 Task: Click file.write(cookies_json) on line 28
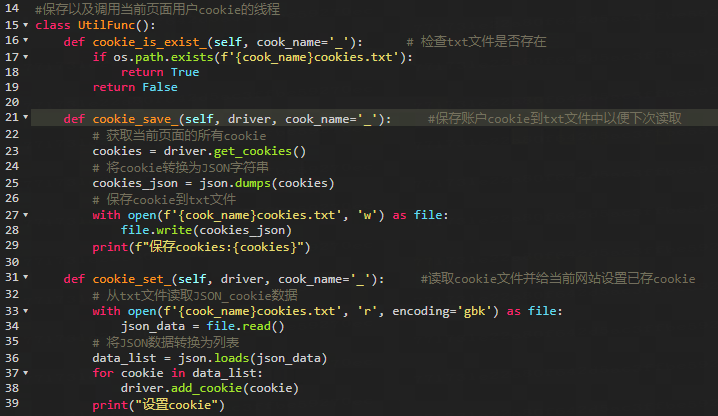pyautogui.click(x=206, y=230)
